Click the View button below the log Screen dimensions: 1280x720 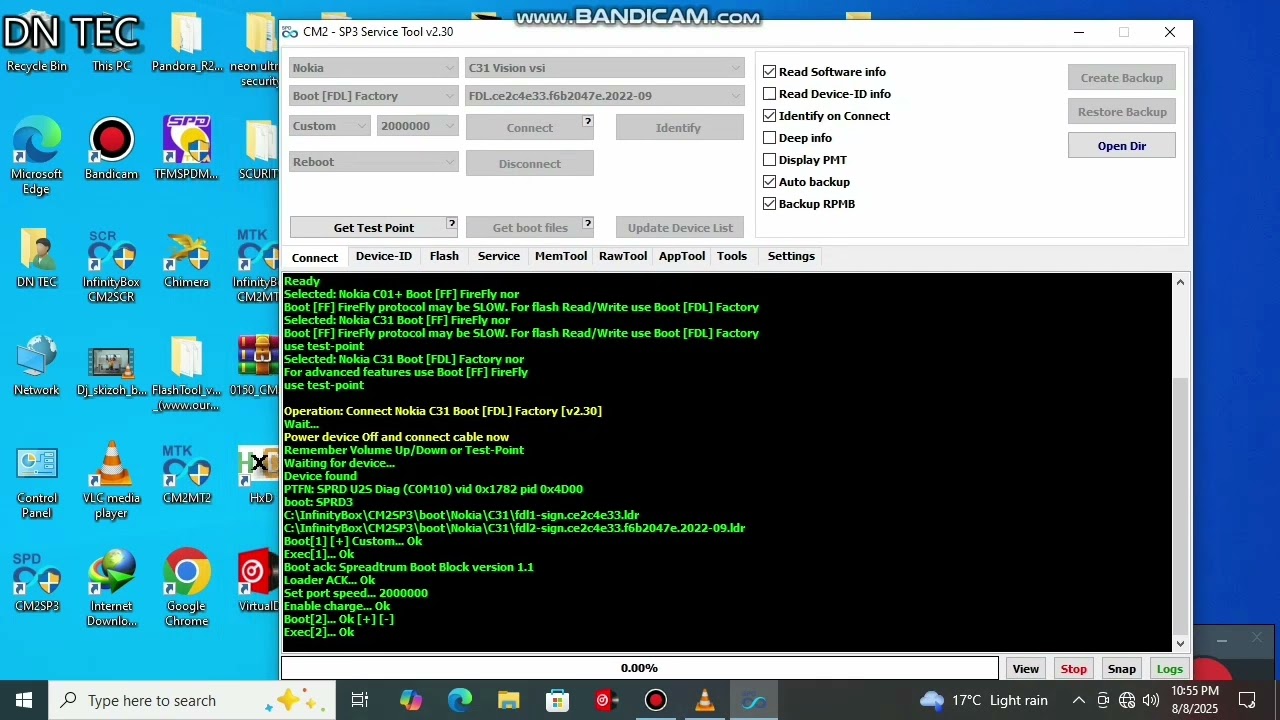pyautogui.click(x=1026, y=668)
